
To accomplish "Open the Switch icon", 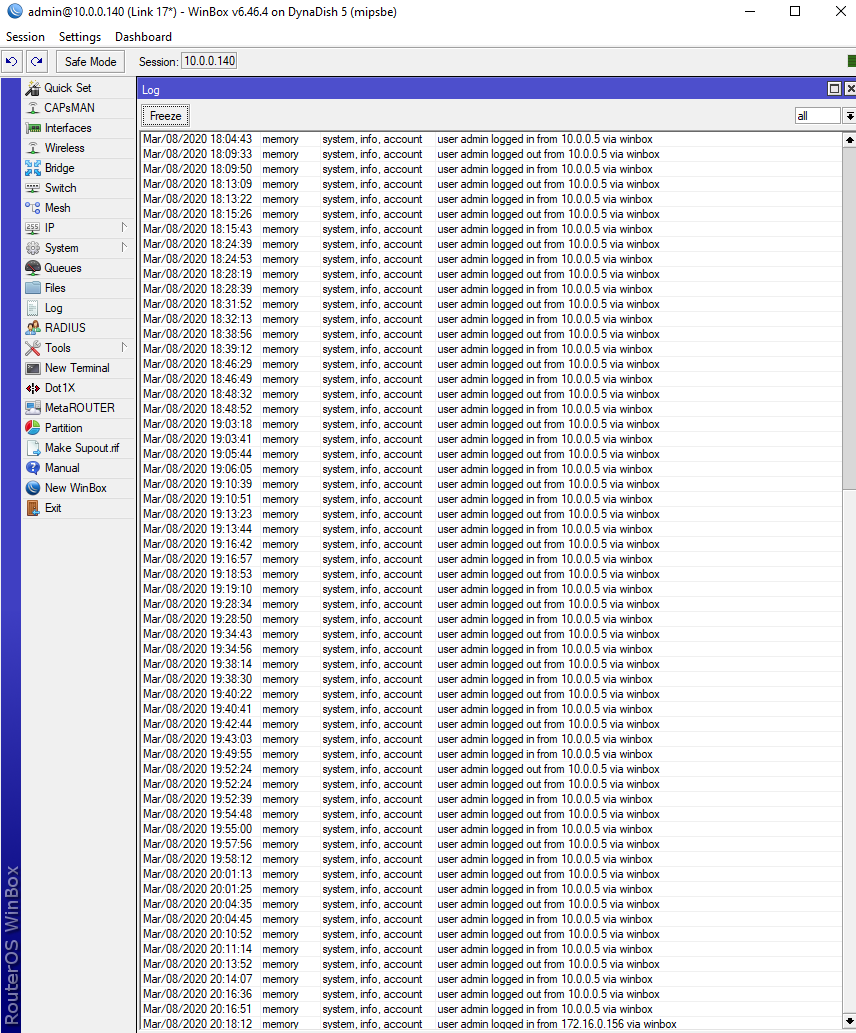I will [x=33, y=188].
